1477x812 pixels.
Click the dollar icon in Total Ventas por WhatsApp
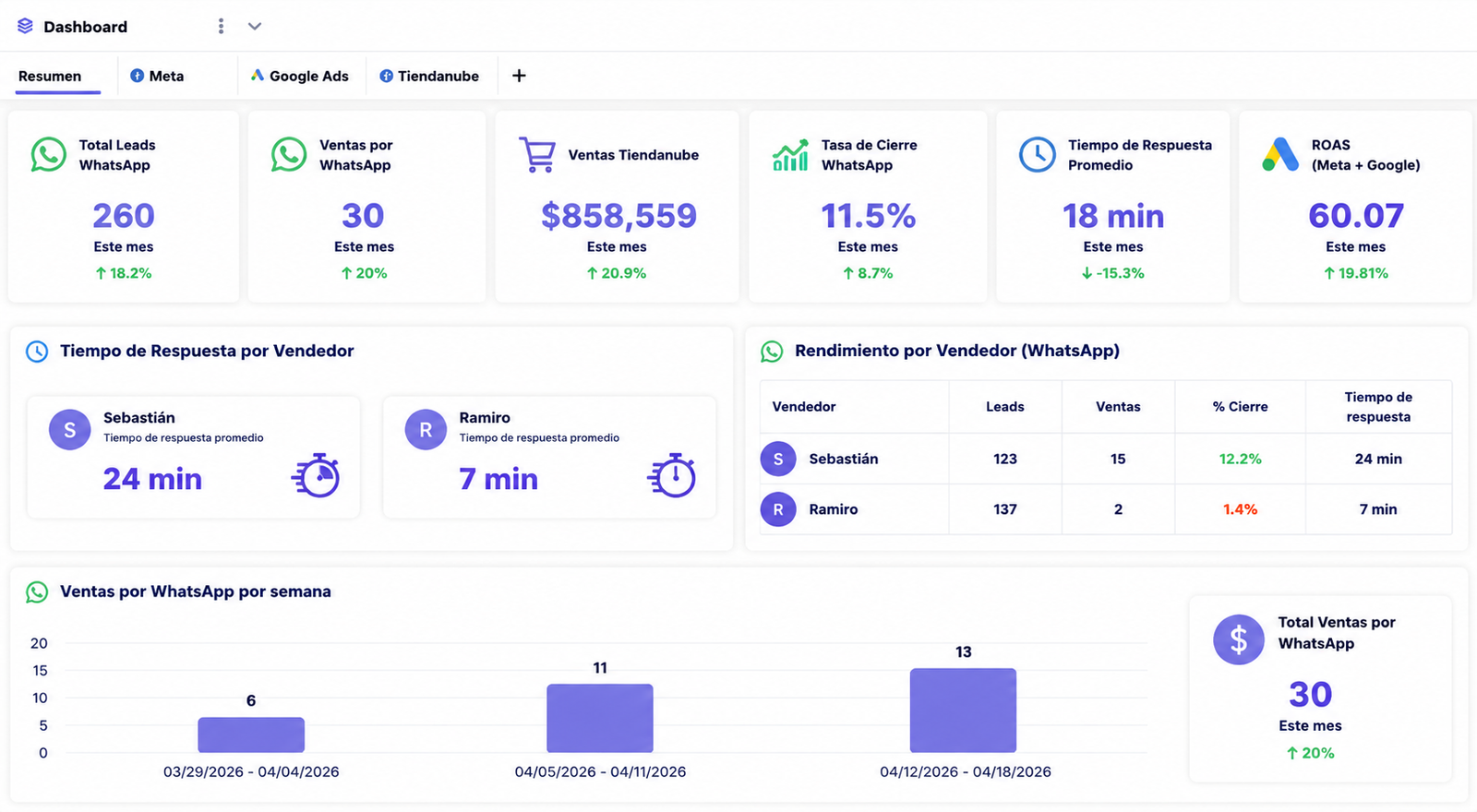point(1239,639)
